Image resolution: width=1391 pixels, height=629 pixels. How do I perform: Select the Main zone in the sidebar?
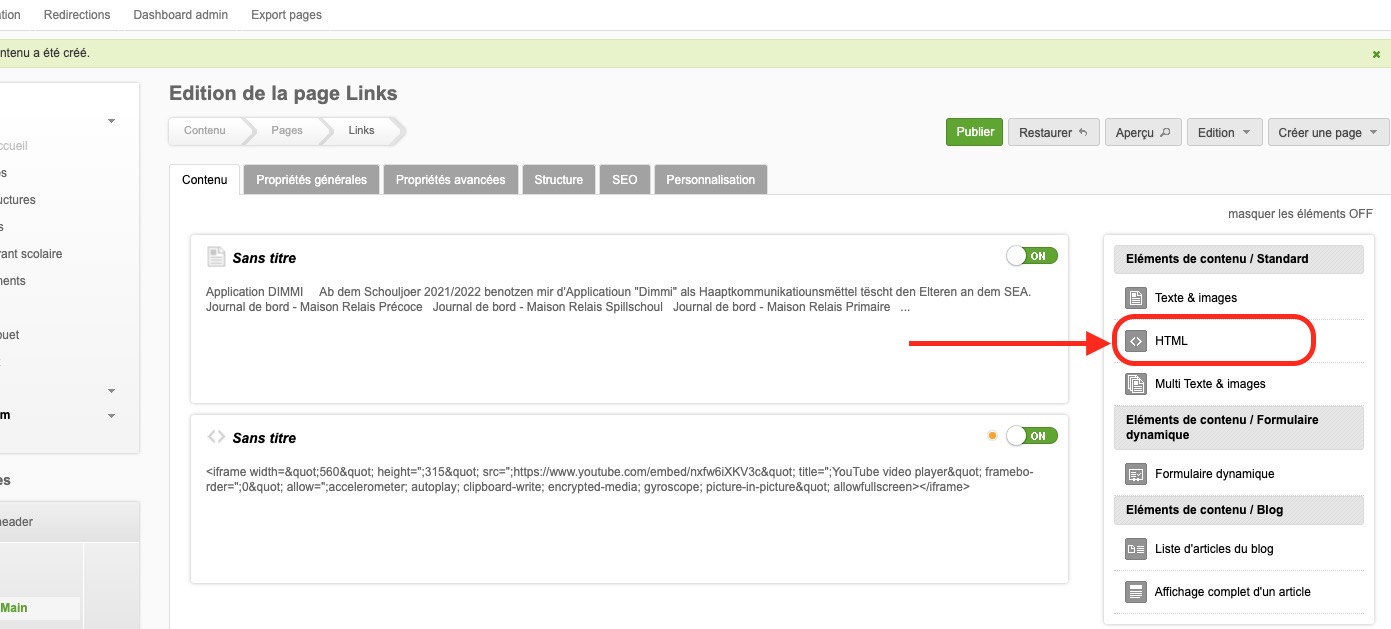pos(14,607)
